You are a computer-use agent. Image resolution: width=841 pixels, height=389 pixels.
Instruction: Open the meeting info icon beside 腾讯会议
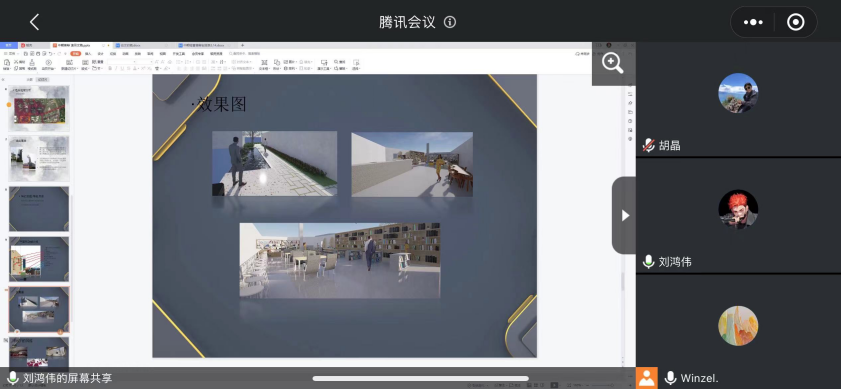[450, 22]
